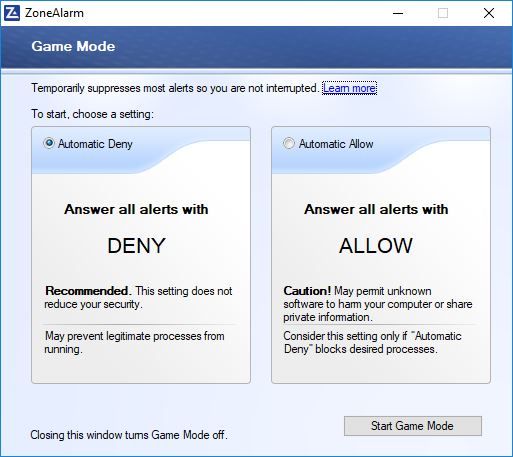The width and height of the screenshot is (513, 457).
Task: Click "Consider this setting only if" note
Action: pyautogui.click(x=372, y=342)
